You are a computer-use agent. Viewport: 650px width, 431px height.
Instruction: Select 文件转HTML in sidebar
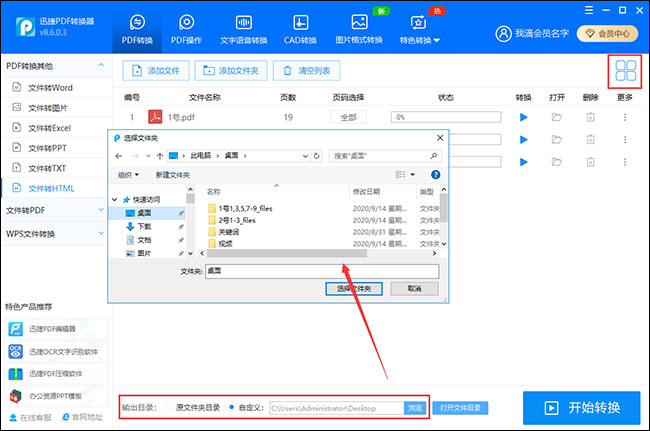coord(51,189)
